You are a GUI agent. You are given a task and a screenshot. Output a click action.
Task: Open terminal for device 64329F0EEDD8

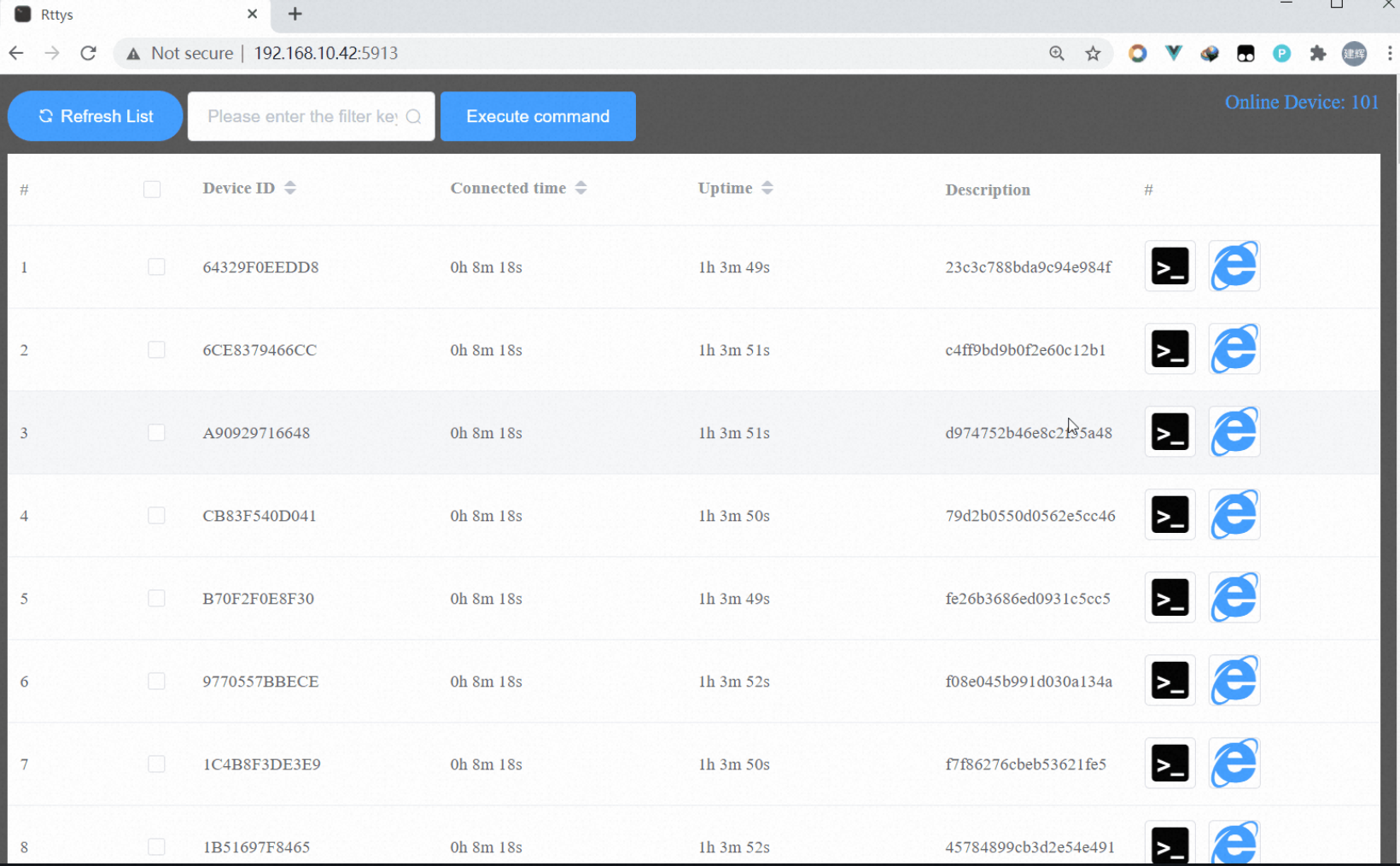1170,266
